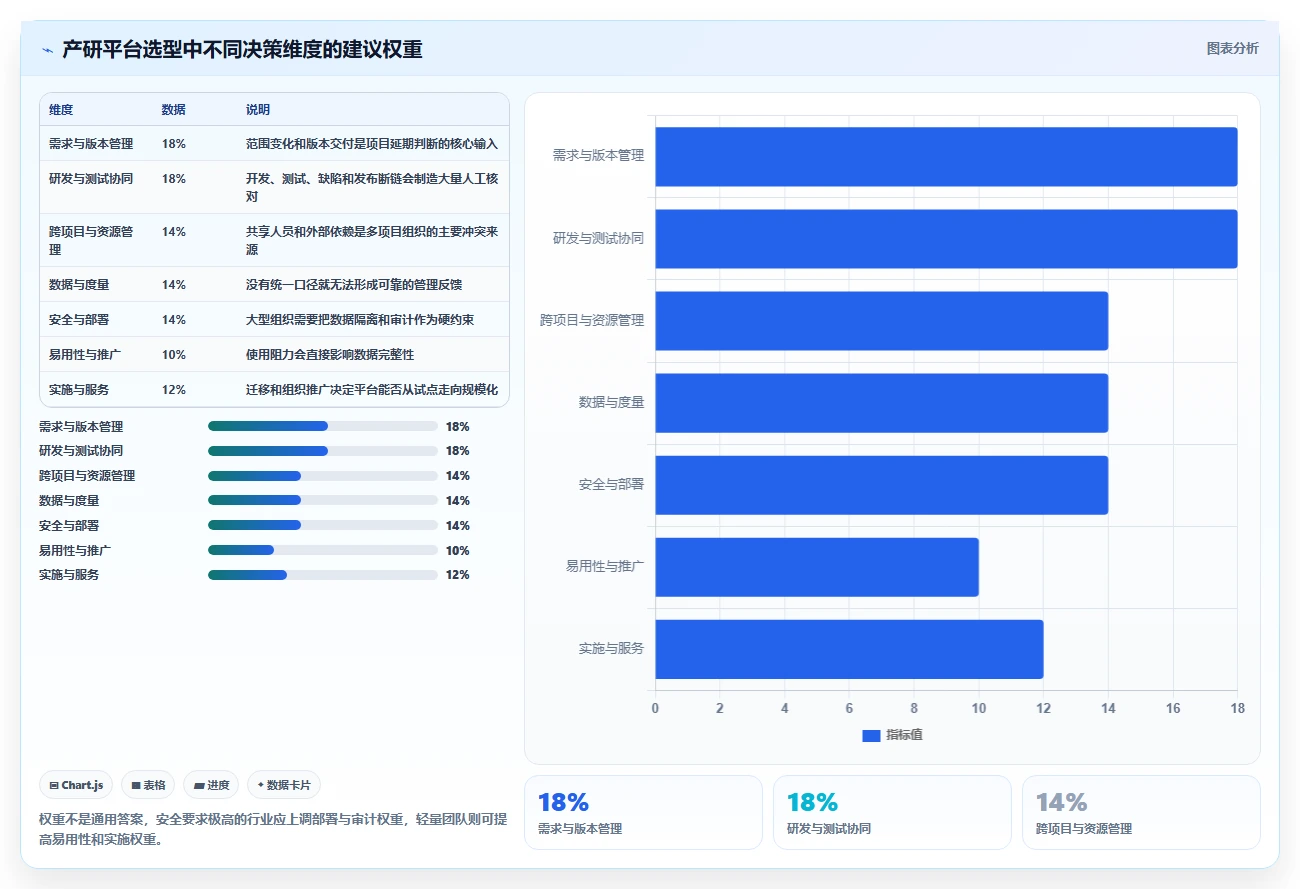Click the 进度 tag chip
Screen dimensions: 1300x889
tap(211, 785)
